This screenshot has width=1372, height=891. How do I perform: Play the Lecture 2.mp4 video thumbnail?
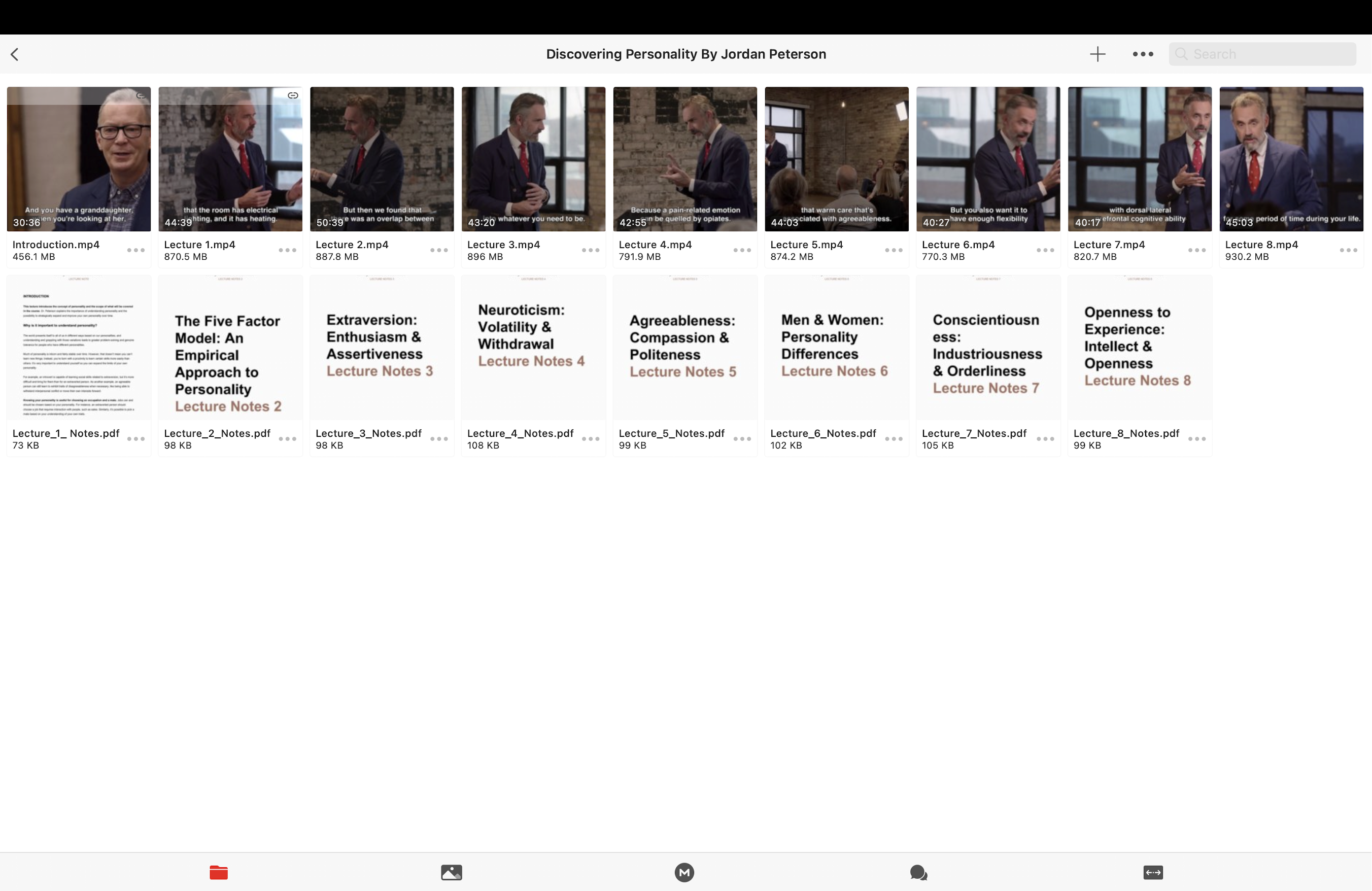tap(382, 159)
